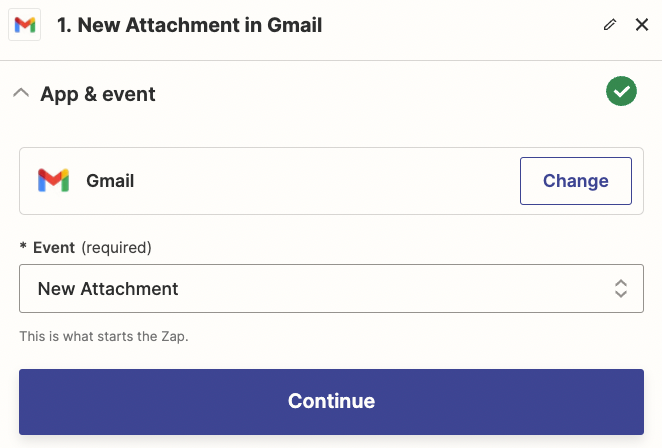
Task: Click the required asterisk beside Event
Action: click(x=23, y=247)
